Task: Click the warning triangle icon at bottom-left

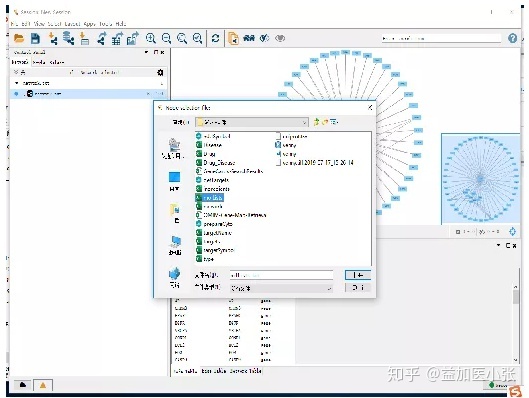Action: click(43, 385)
